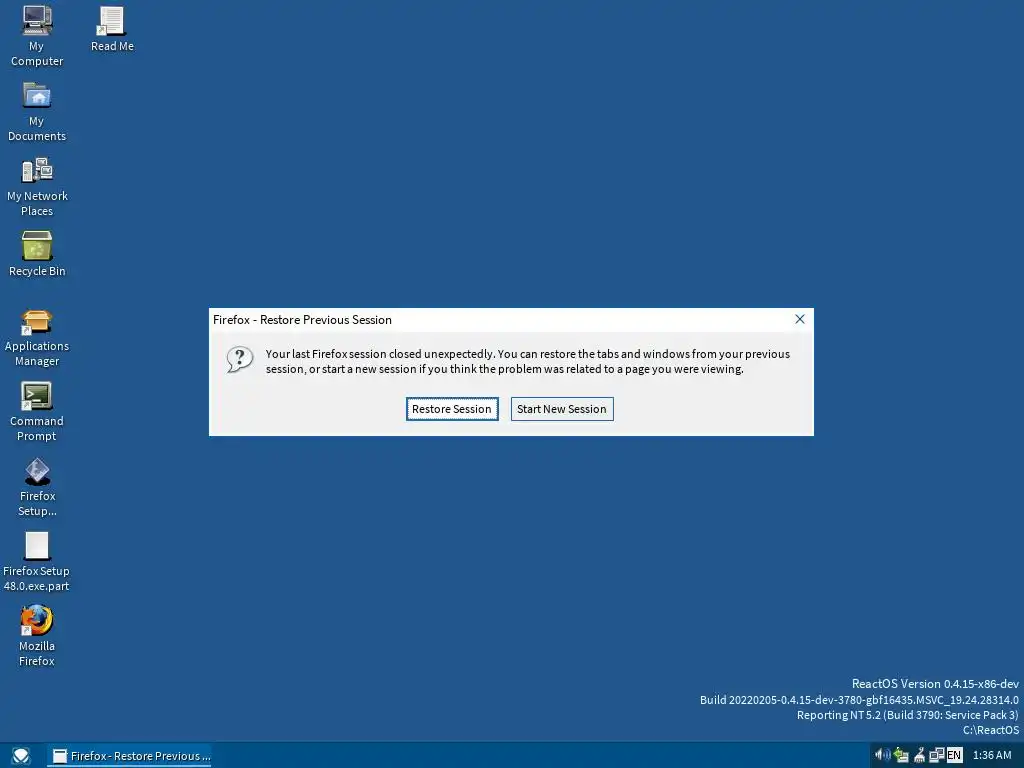Select the Firefox Setup installer icon
The height and width of the screenshot is (768, 1024).
click(x=37, y=471)
